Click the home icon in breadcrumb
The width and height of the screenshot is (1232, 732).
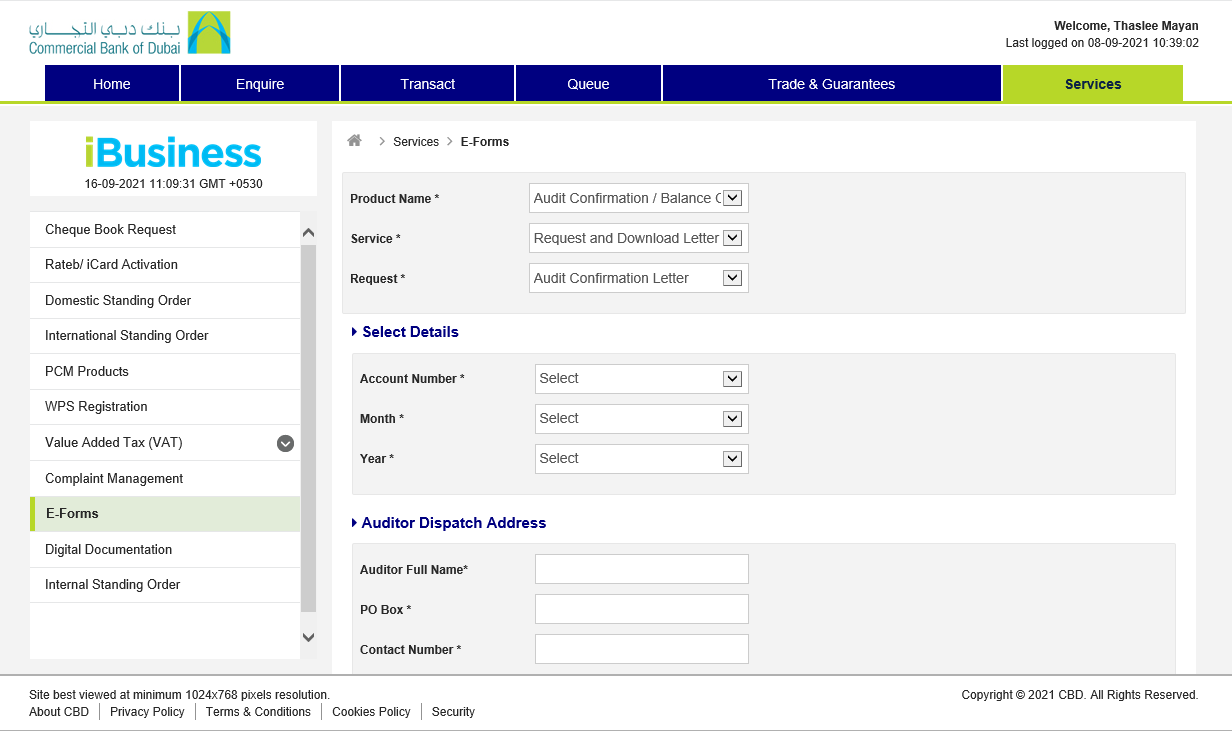(x=354, y=141)
